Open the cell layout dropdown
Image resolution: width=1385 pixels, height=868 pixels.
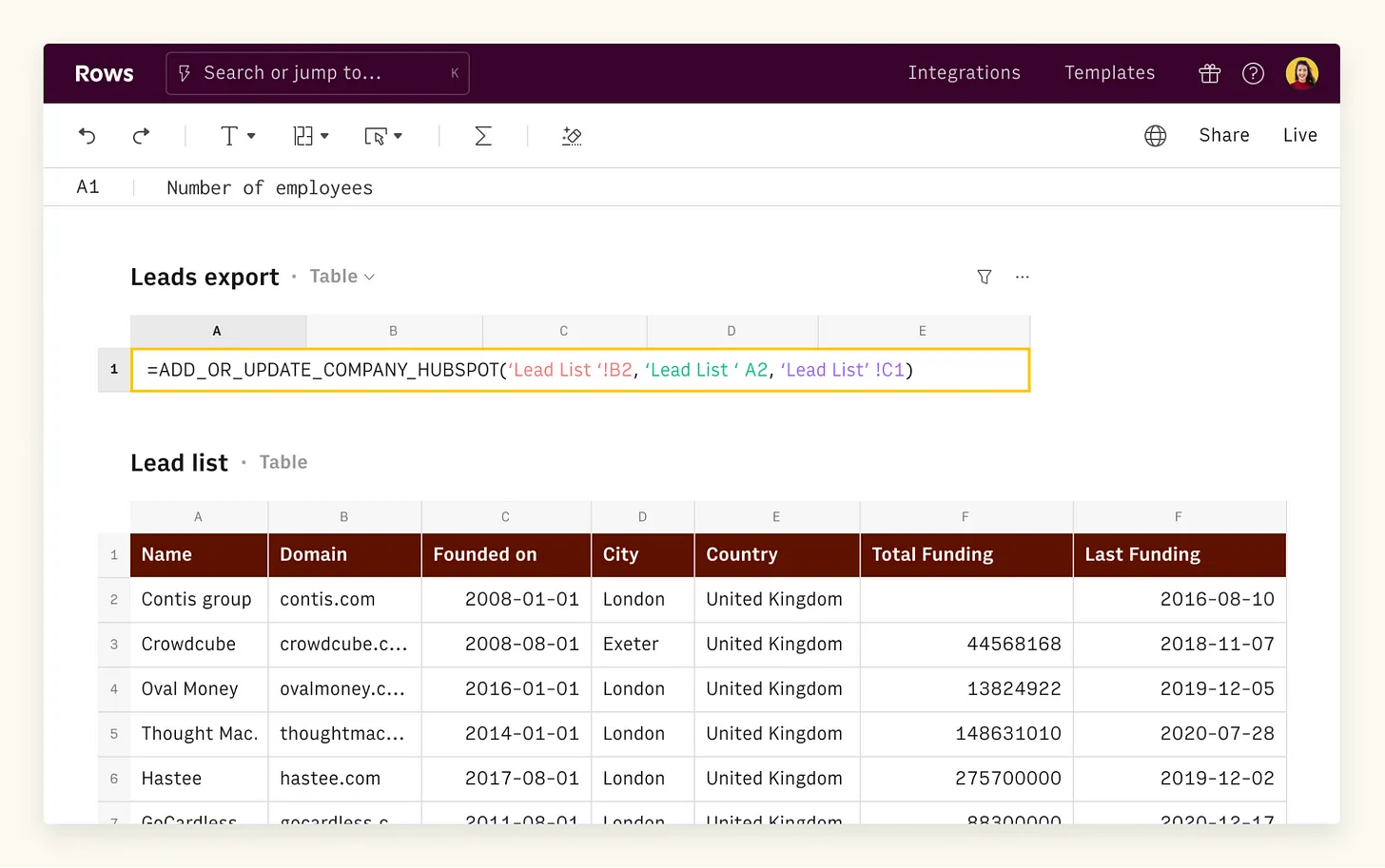(310, 136)
